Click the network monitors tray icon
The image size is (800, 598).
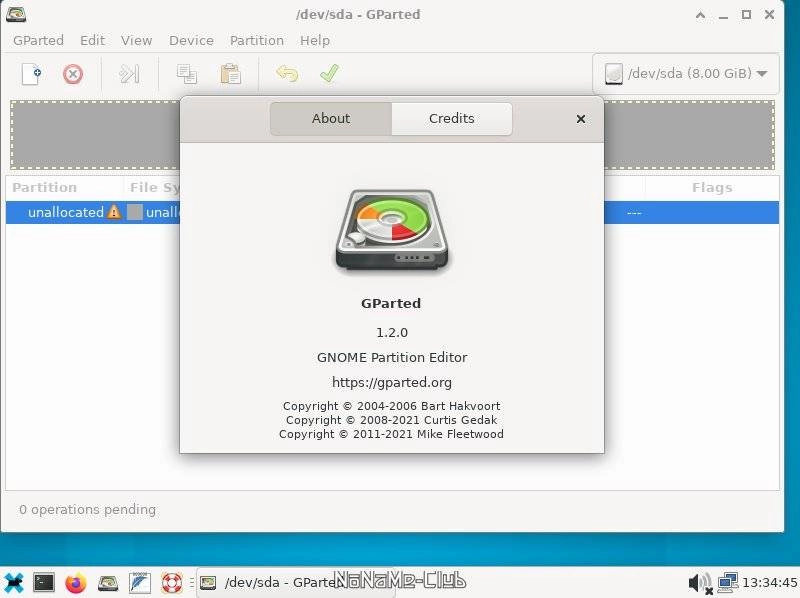tap(727, 581)
